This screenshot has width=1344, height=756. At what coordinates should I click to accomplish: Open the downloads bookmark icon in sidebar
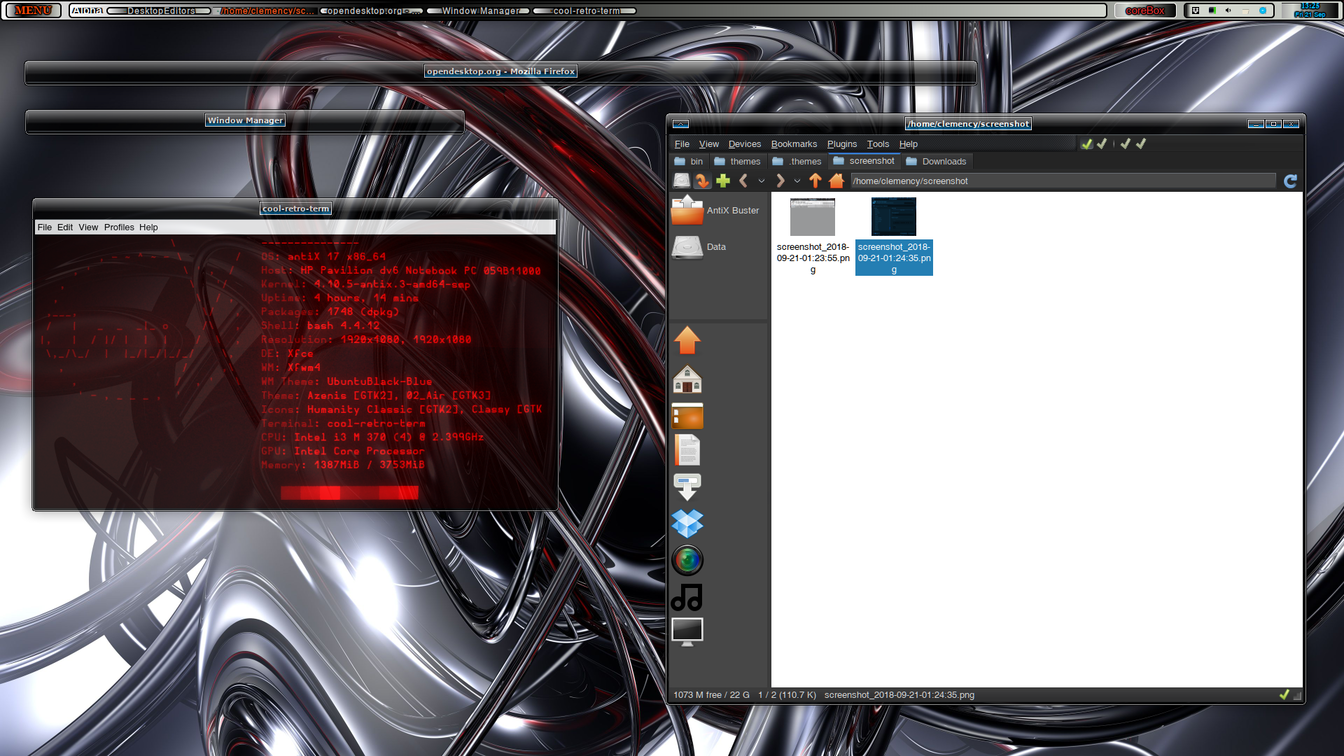tap(687, 486)
